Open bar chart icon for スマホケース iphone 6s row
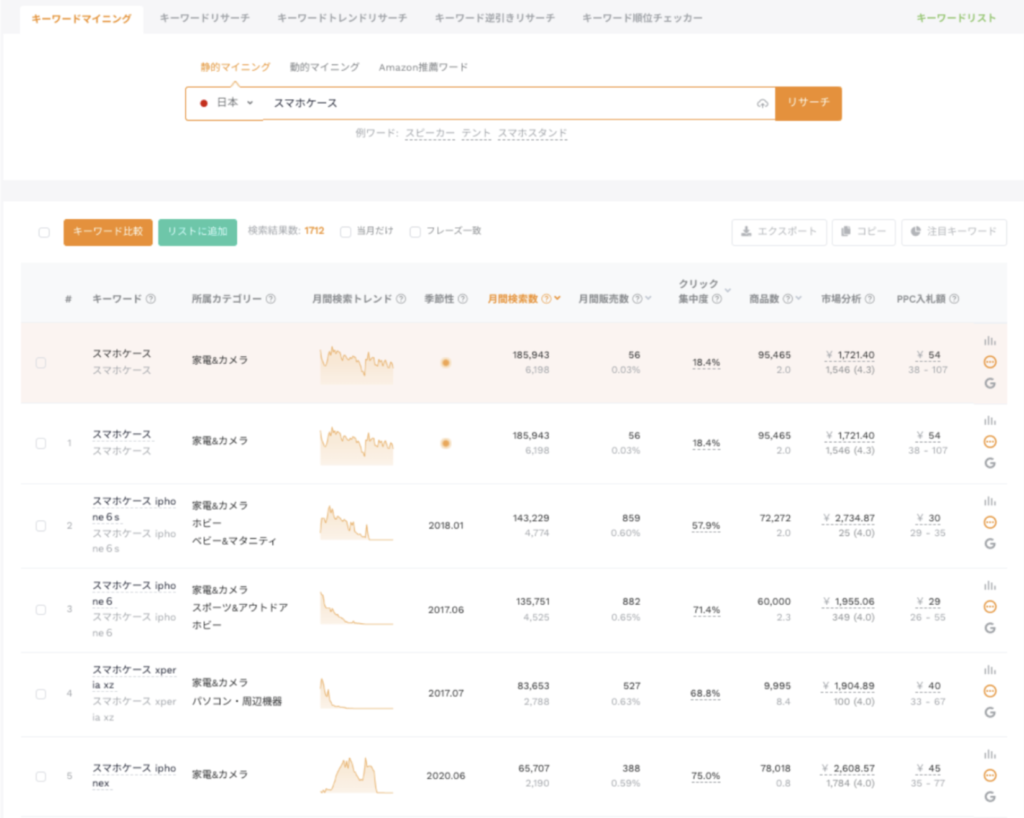Viewport: 1024px width, 818px height. tap(990, 503)
